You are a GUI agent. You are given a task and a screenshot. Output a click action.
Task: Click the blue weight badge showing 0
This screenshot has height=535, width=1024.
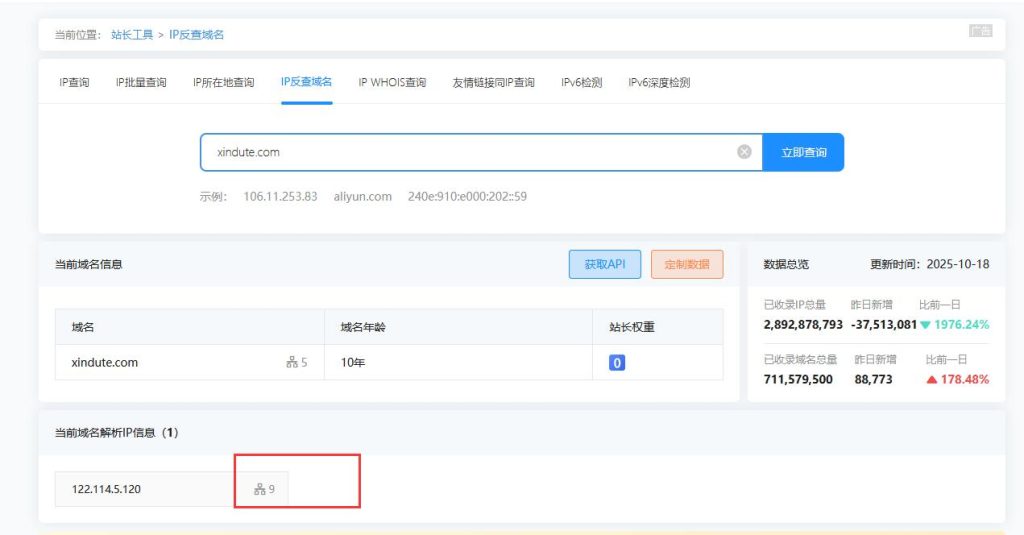(x=616, y=363)
